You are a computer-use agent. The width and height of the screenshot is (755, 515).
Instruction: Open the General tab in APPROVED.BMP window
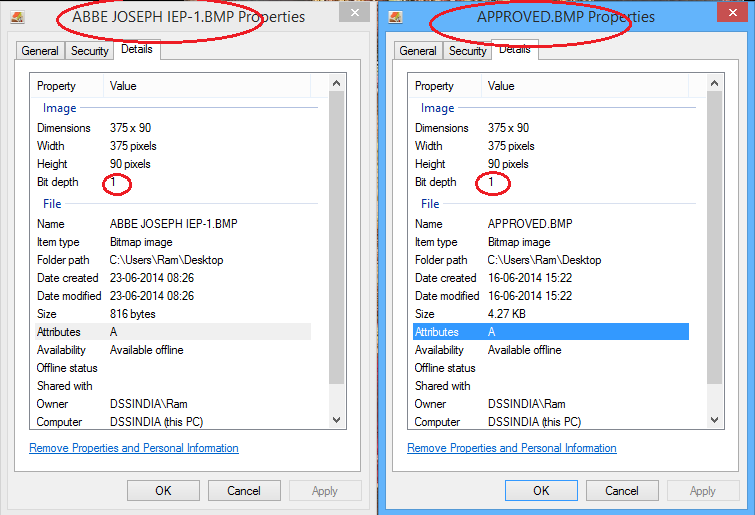[x=418, y=51]
